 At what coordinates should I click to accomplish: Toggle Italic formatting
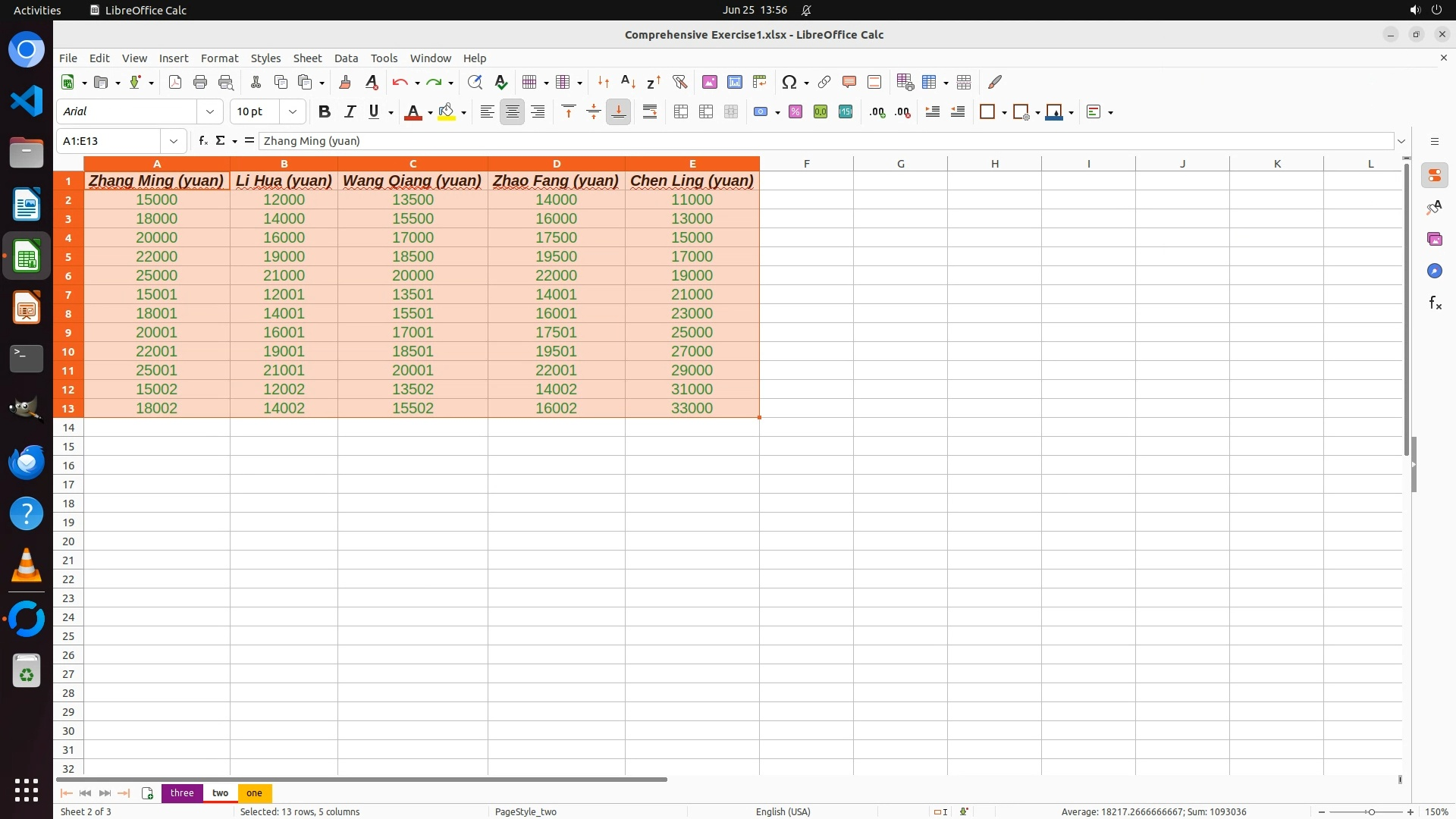pos(350,112)
